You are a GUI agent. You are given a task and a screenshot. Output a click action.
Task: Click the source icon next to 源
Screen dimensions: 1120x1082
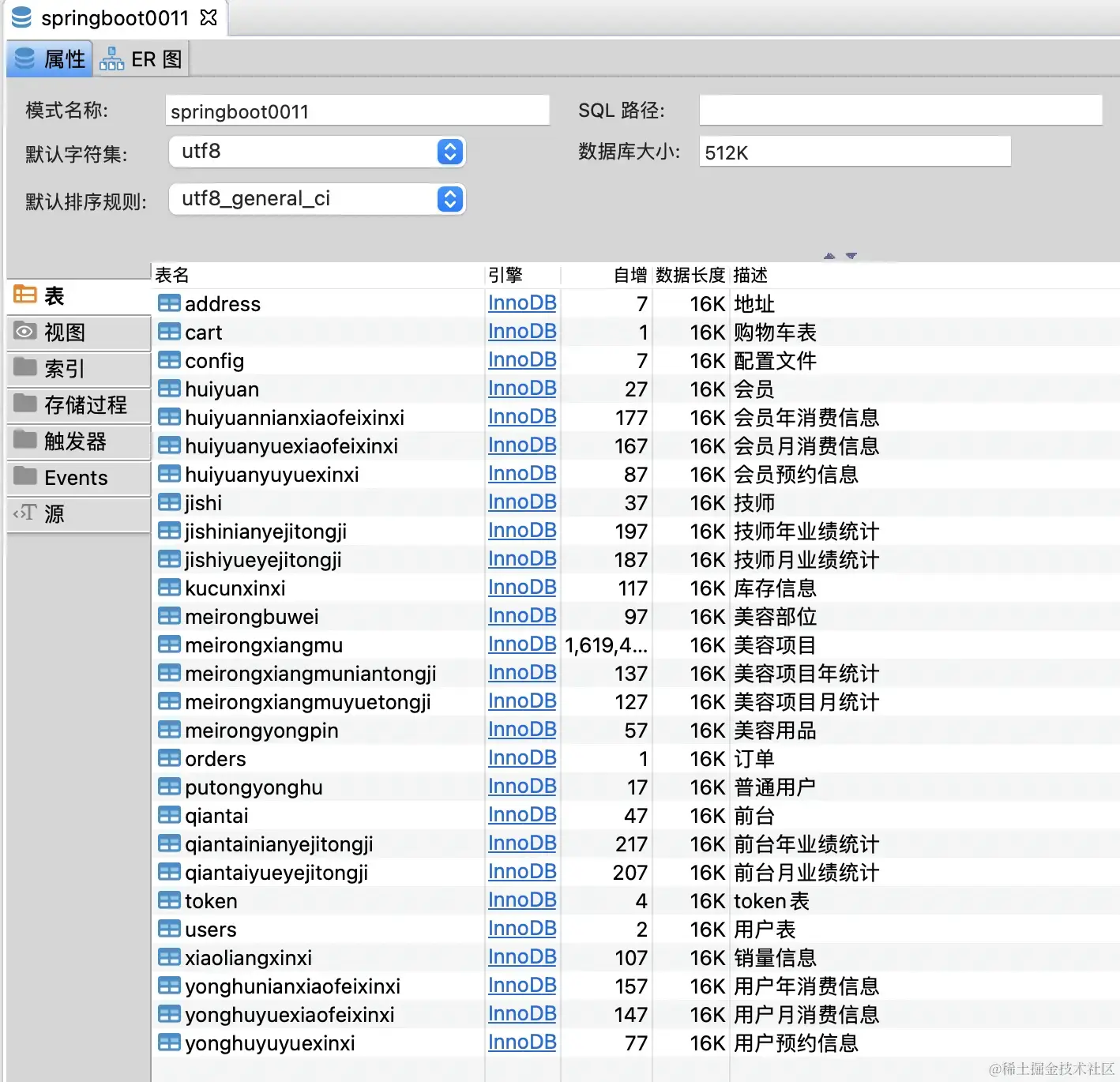(x=25, y=513)
